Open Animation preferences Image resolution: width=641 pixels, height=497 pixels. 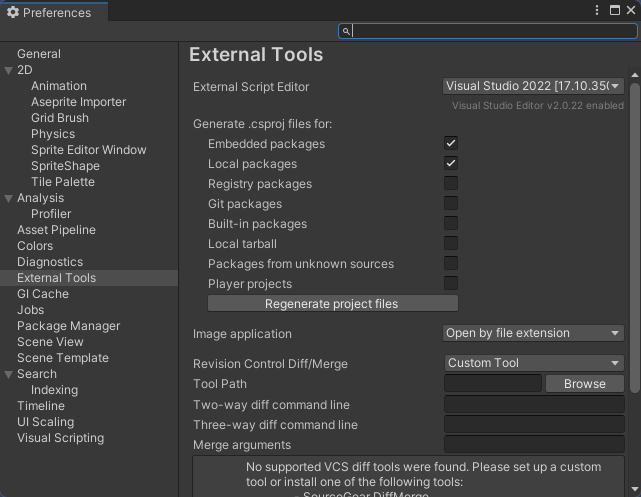pos(59,86)
